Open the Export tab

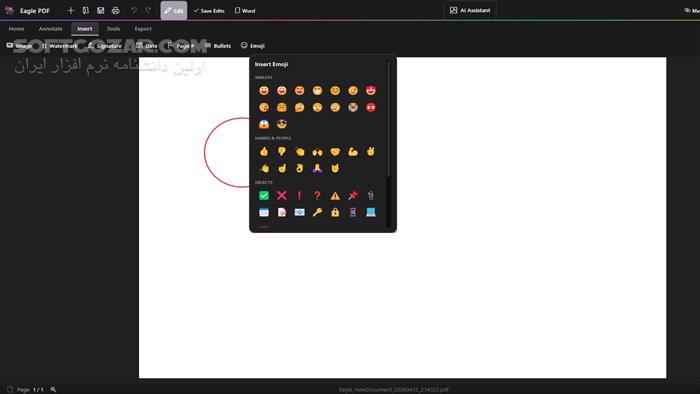click(x=143, y=29)
